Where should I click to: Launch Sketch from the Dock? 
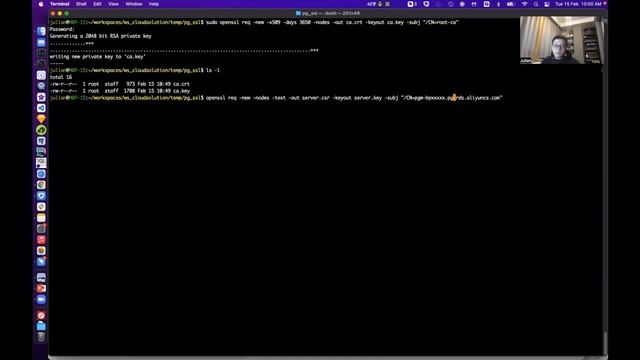41,119
